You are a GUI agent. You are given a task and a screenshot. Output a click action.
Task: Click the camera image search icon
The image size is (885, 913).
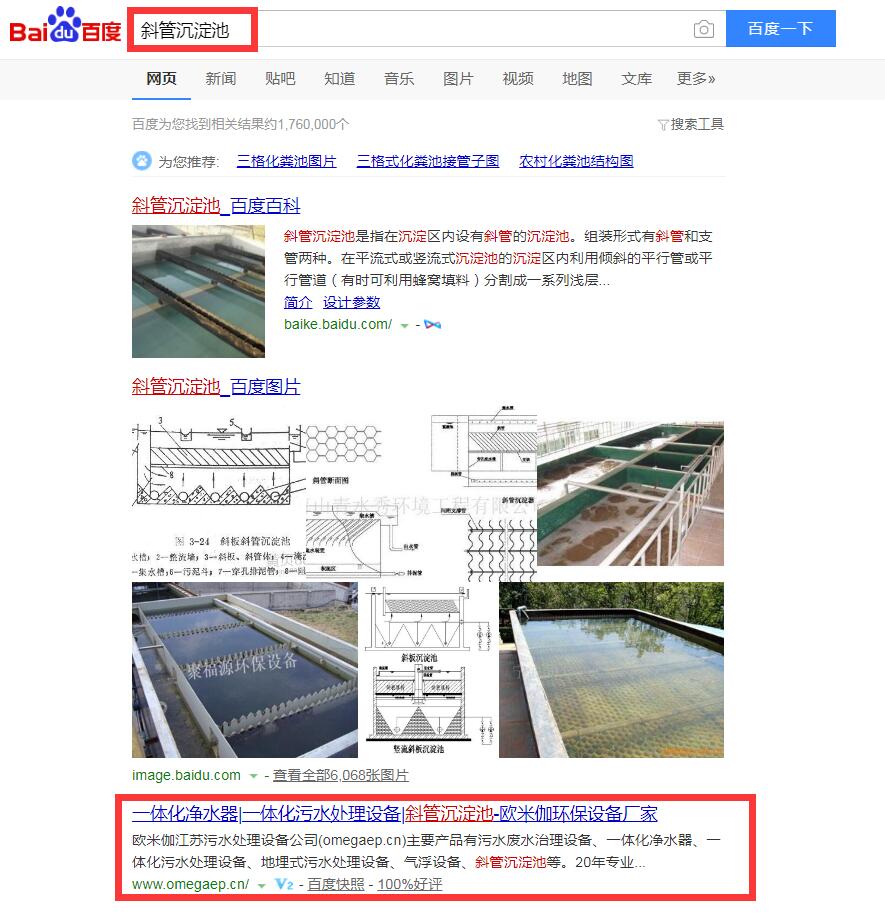coord(703,29)
